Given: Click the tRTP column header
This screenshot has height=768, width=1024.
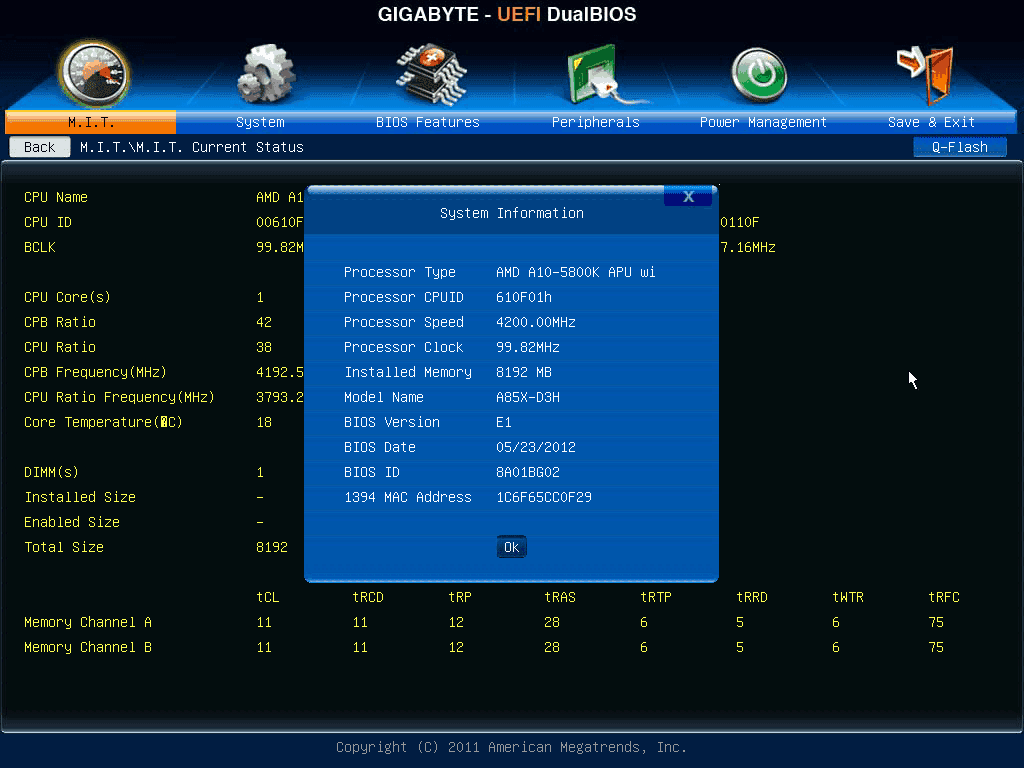Looking at the screenshot, I should tap(656, 597).
